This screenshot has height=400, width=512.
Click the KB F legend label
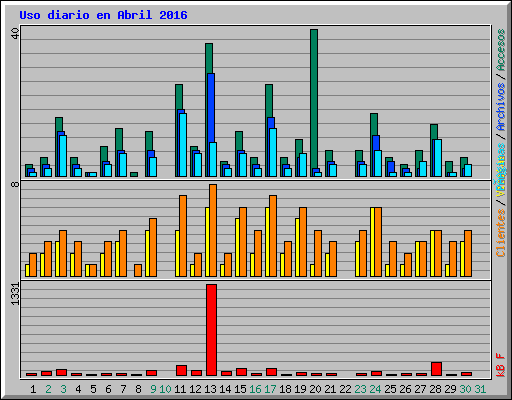tap(501, 365)
